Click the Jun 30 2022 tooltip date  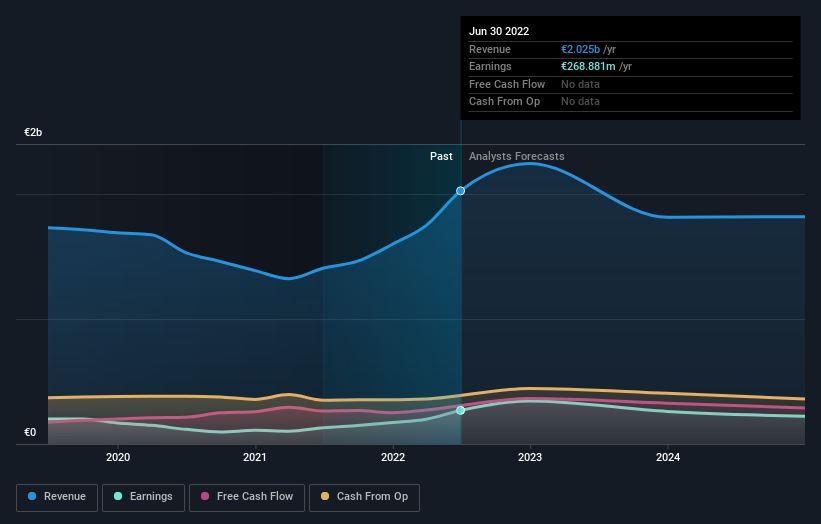tap(499, 31)
